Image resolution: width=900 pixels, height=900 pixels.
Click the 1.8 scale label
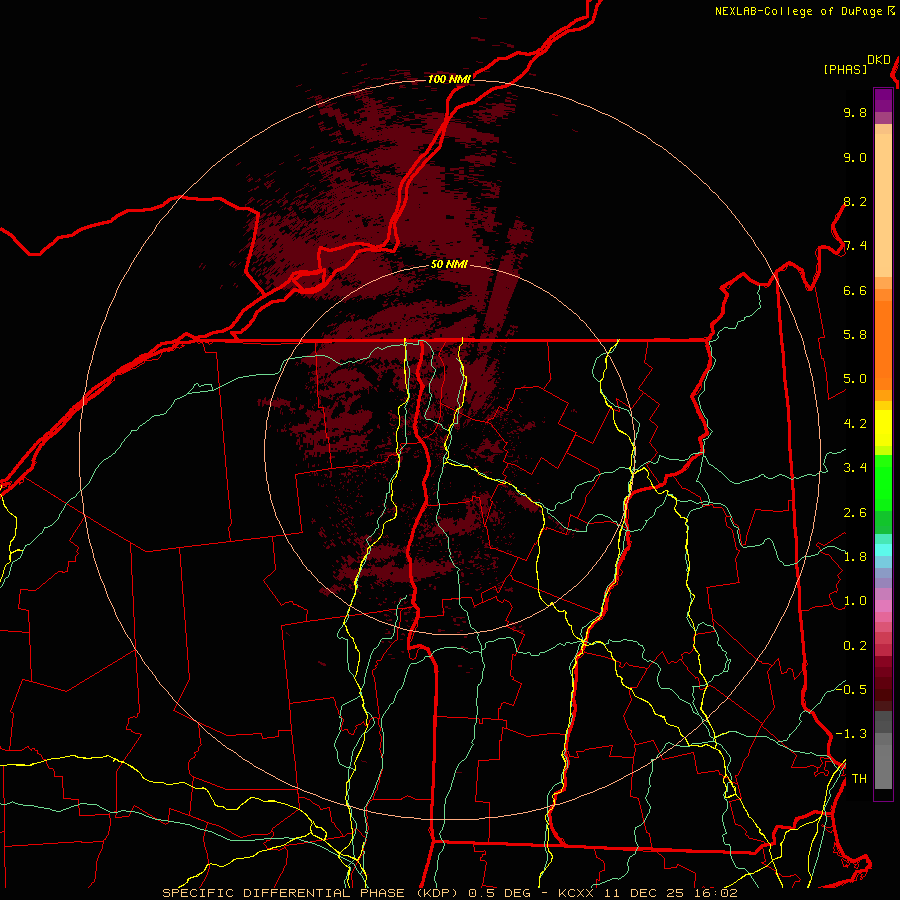click(x=855, y=557)
